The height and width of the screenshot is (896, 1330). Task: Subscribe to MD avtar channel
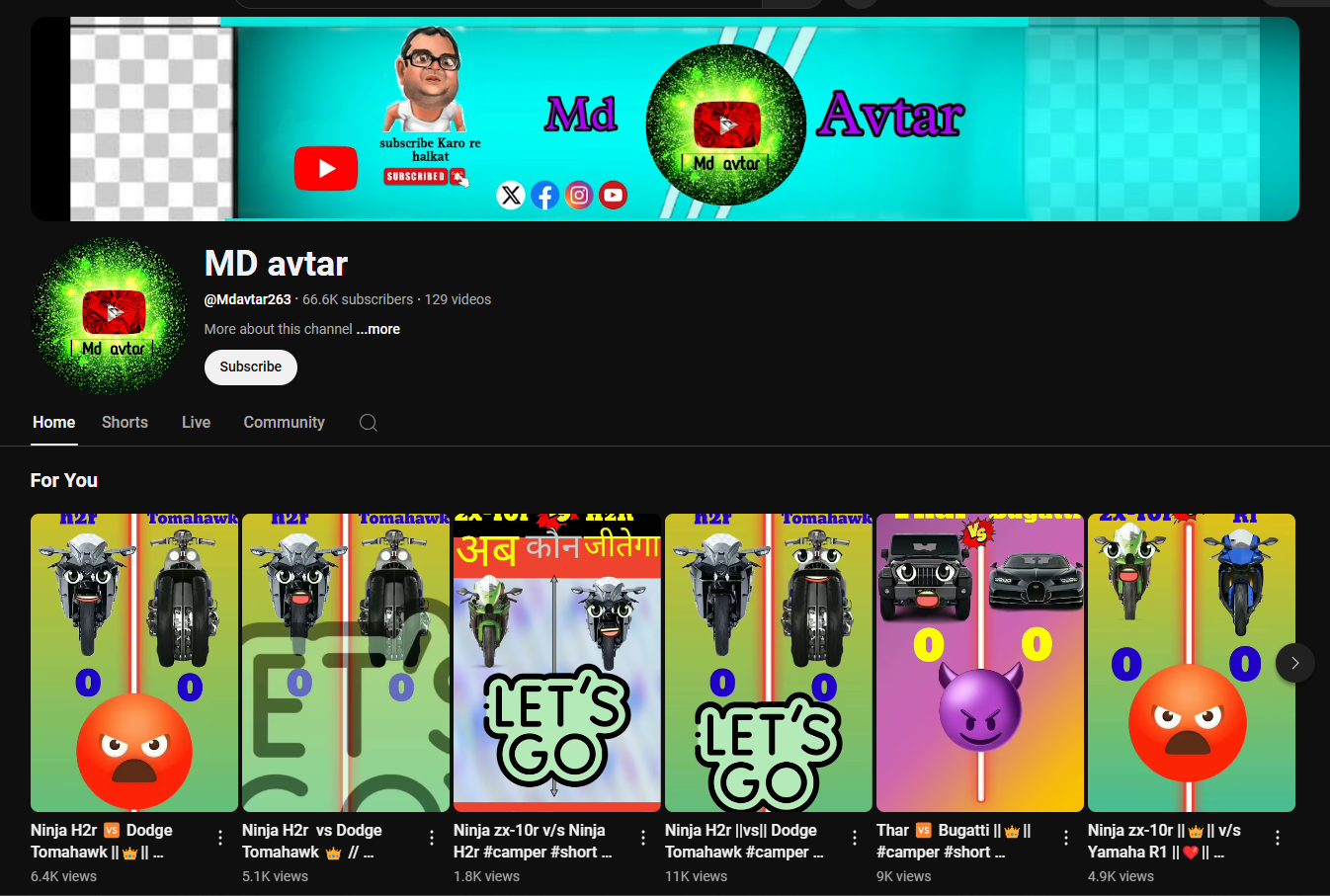(x=251, y=367)
